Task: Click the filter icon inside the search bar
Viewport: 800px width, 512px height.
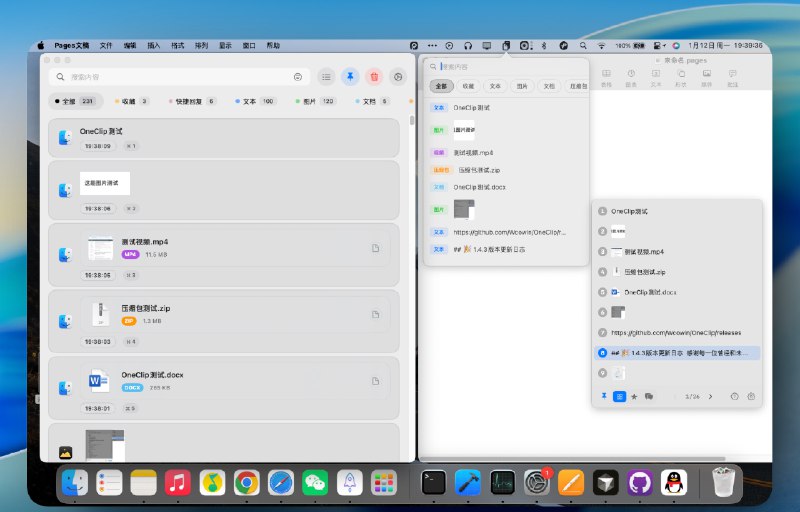Action: point(298,76)
